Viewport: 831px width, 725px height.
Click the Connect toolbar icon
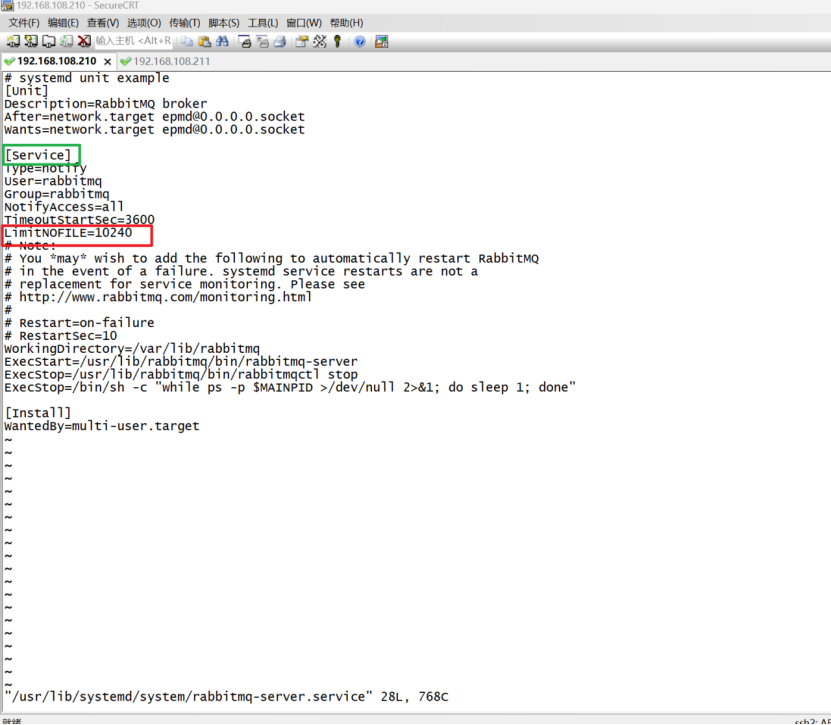[x=13, y=41]
